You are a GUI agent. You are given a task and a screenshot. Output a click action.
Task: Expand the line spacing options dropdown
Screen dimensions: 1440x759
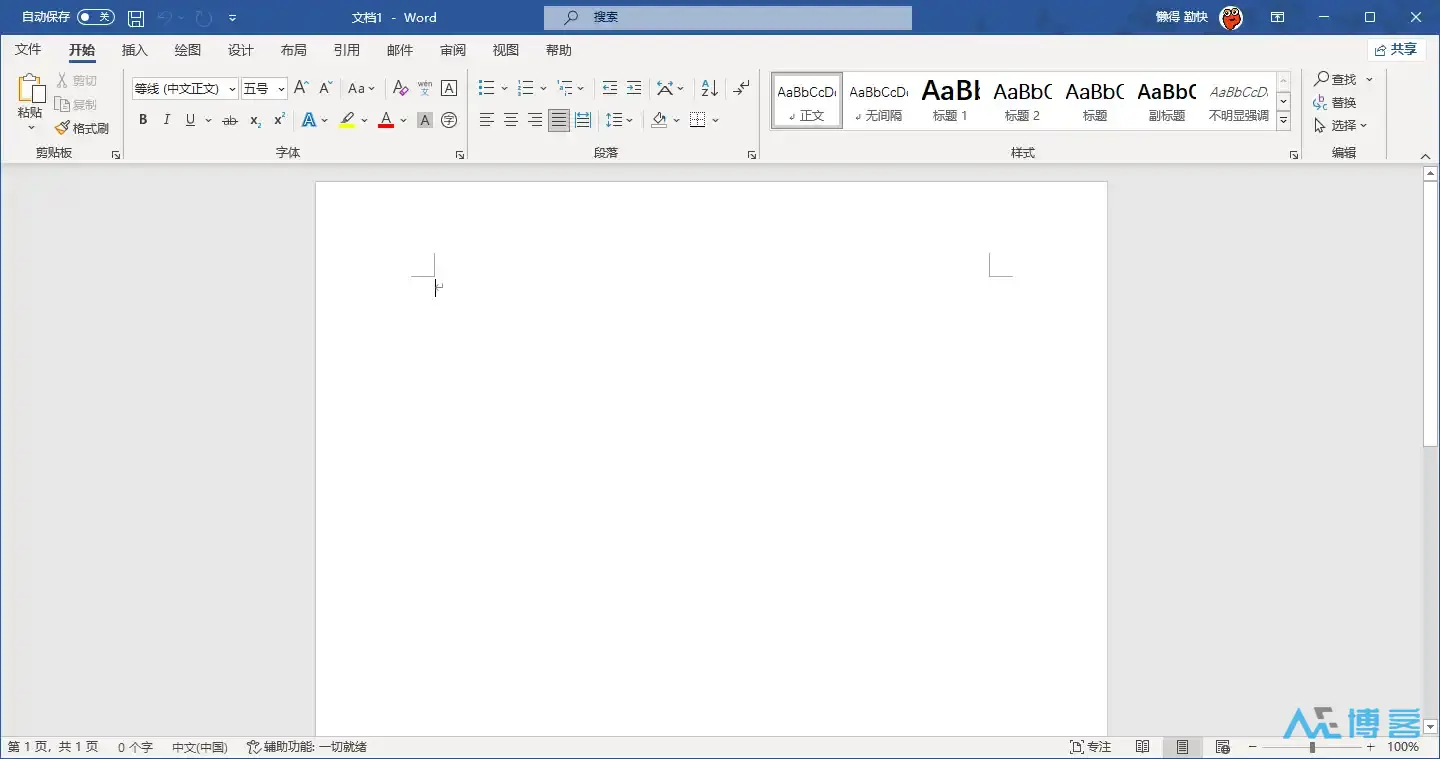630,119
